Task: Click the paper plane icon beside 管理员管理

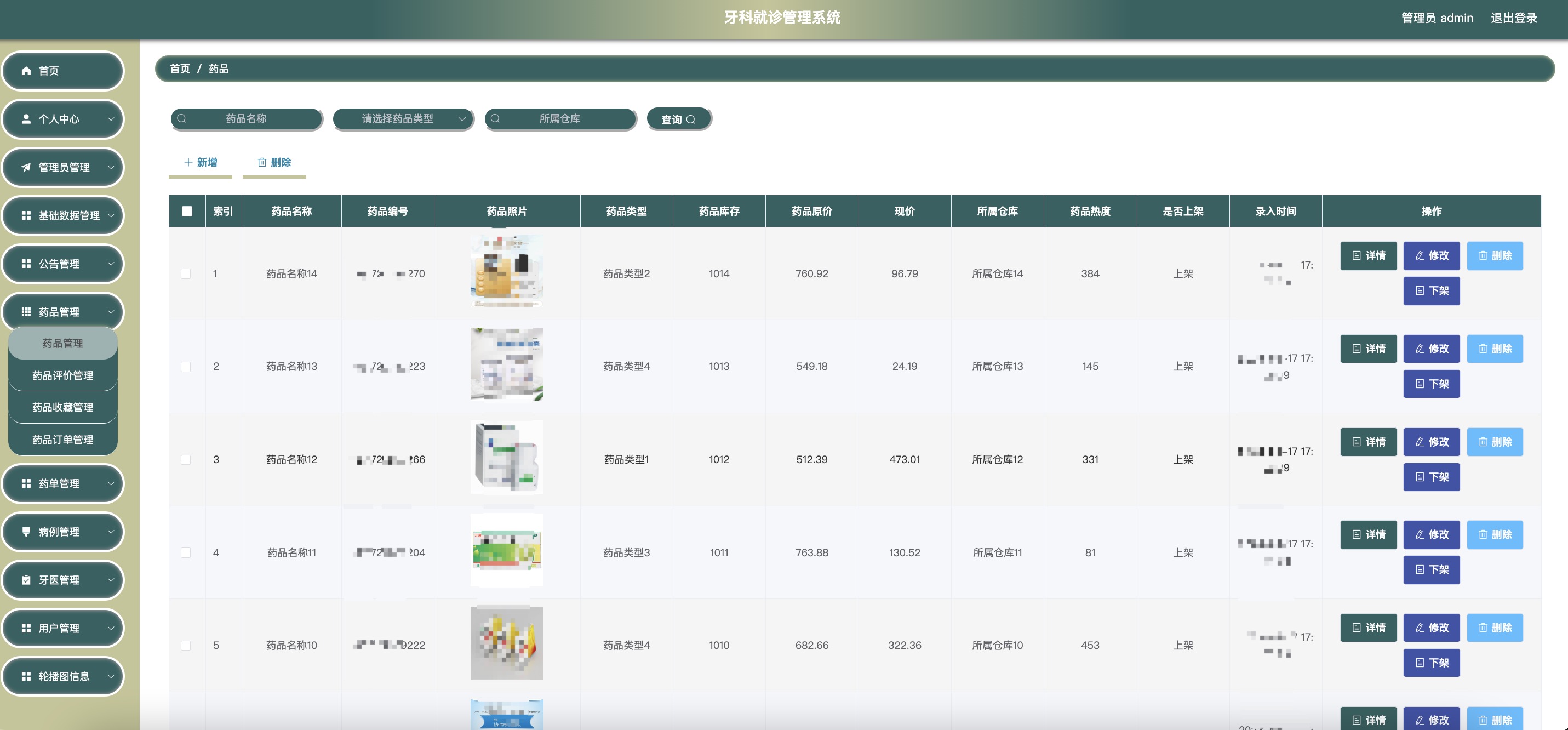Action: click(x=26, y=167)
